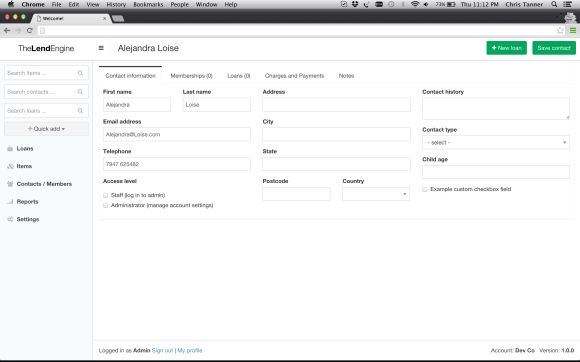Bookmark page with the star icon

560,30
